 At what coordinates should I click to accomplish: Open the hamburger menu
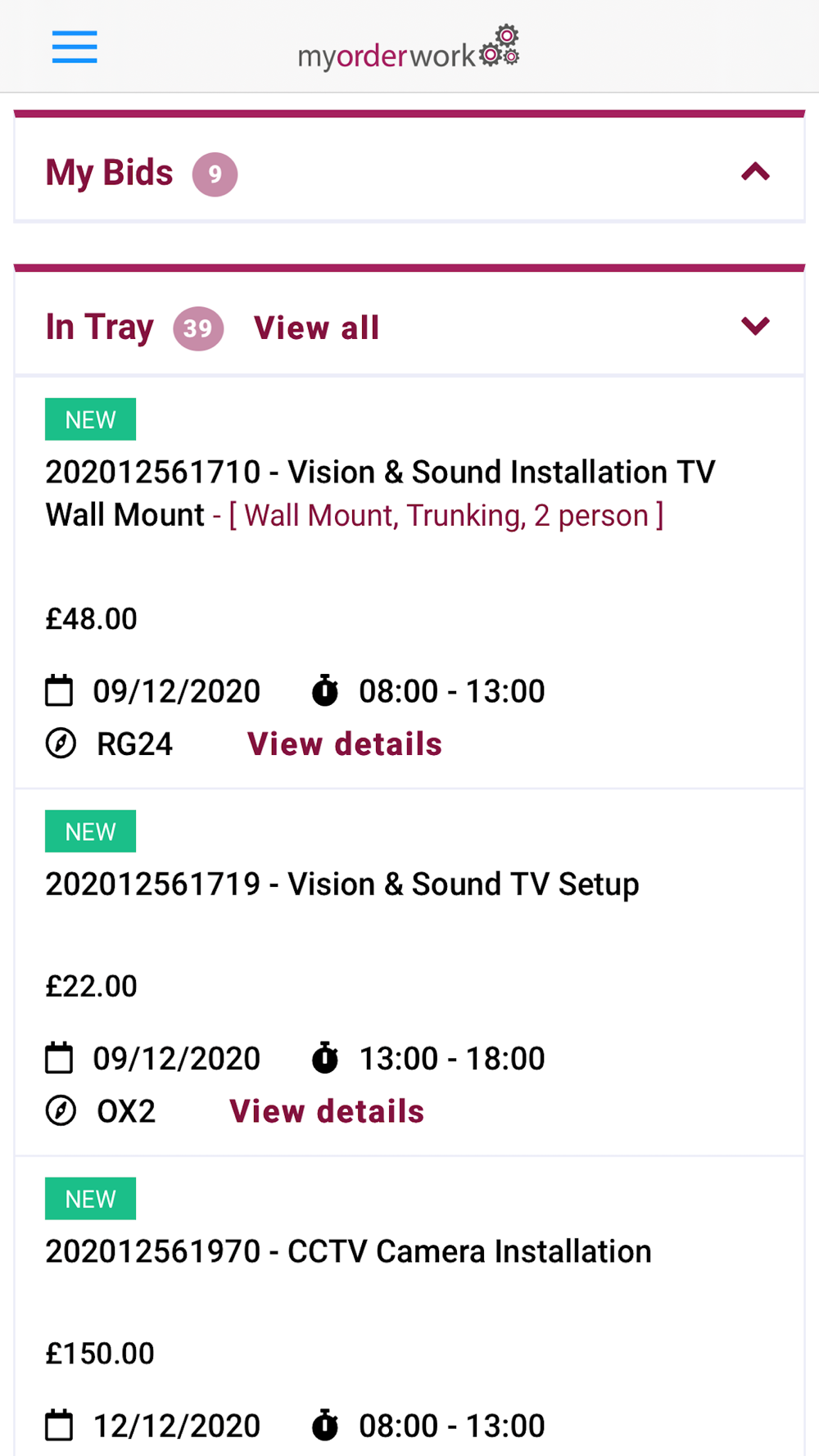coord(75,47)
